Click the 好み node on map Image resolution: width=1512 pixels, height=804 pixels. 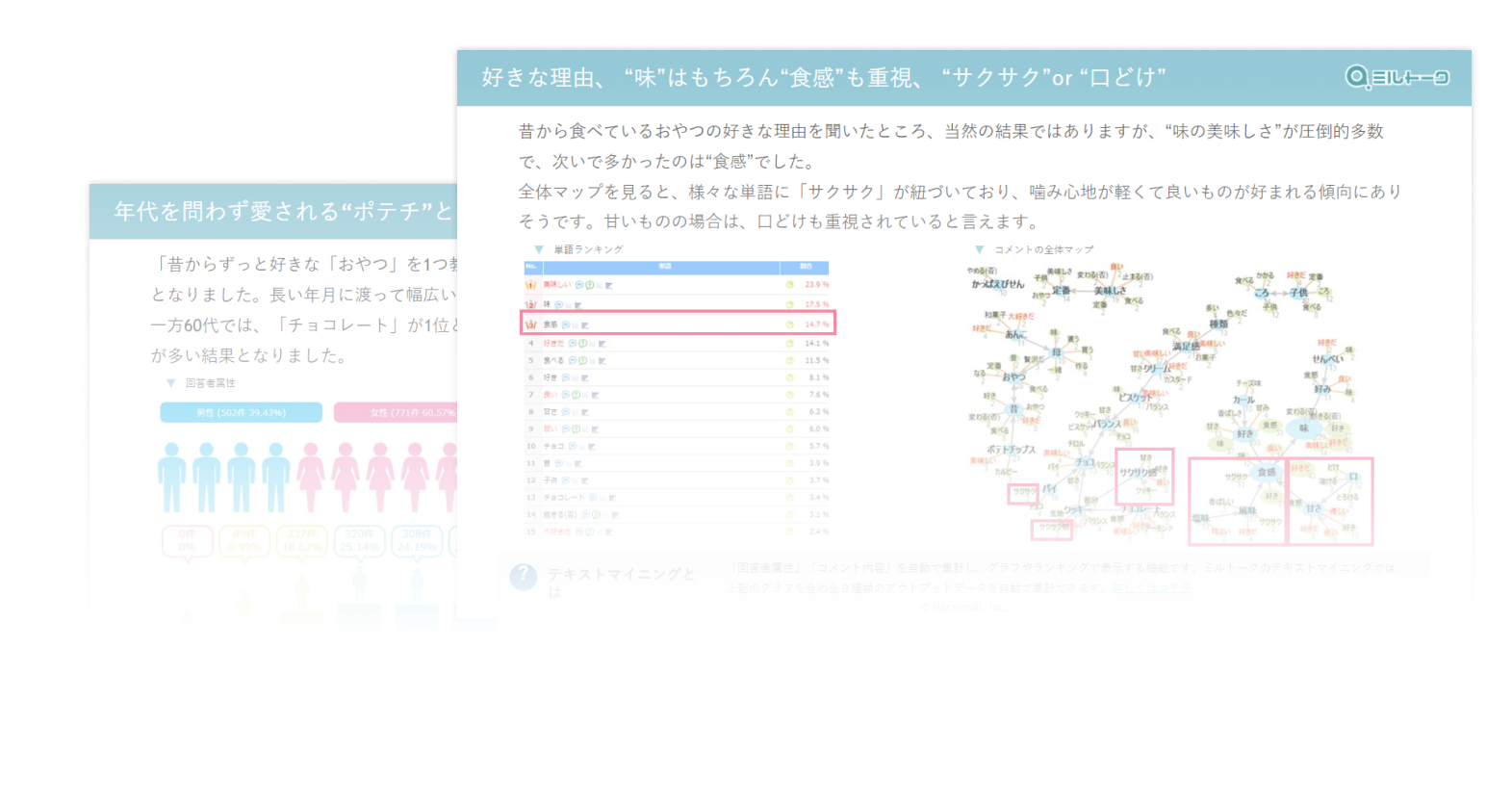coord(1322,389)
